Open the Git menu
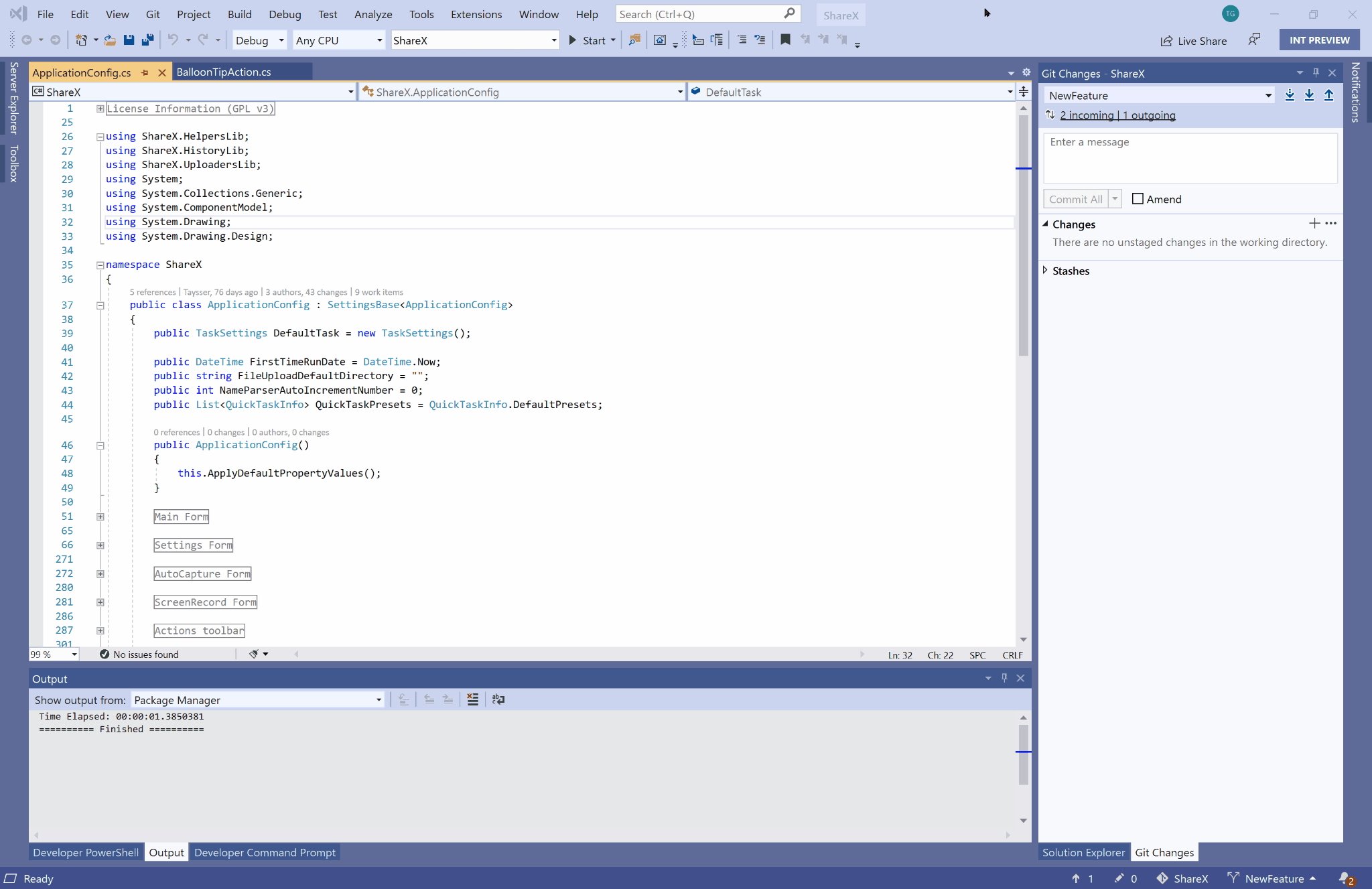The width and height of the screenshot is (1372, 889). pyautogui.click(x=153, y=13)
